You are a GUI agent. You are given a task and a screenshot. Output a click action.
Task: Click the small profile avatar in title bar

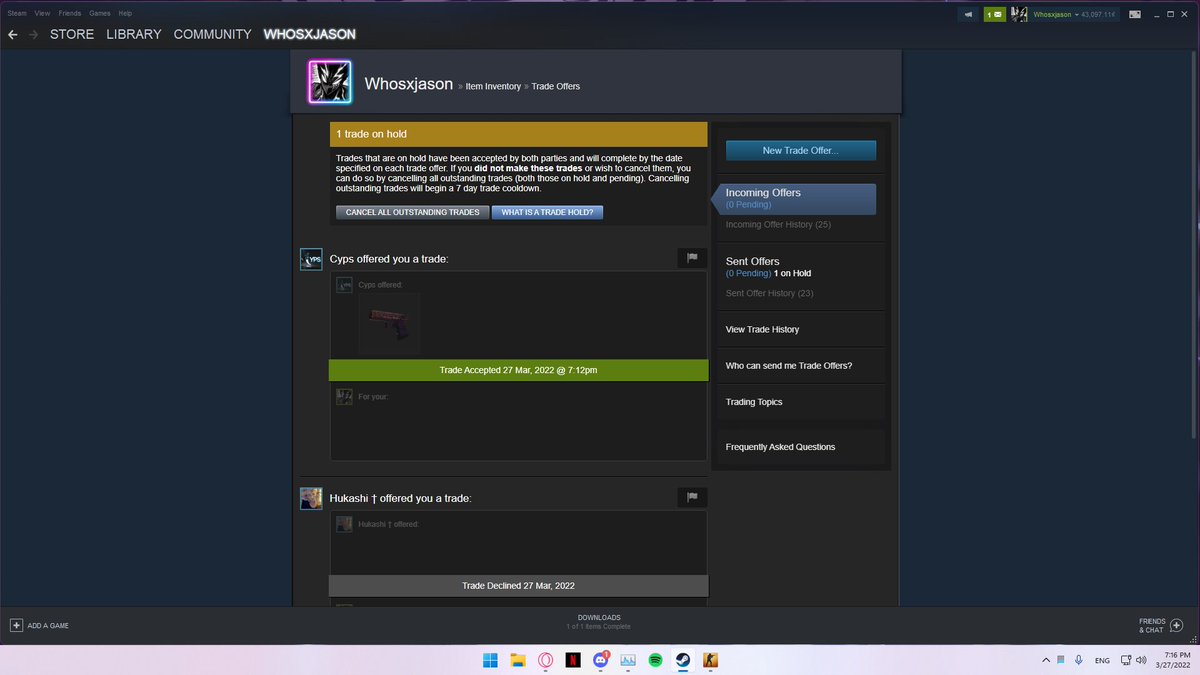1019,15
